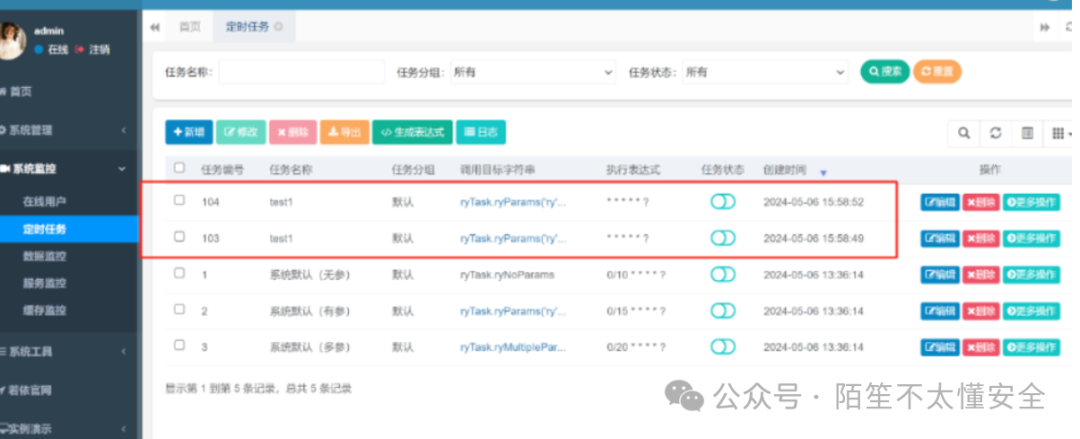Refresh the table with the refresh icon
The height and width of the screenshot is (439, 1080).
pyautogui.click(x=995, y=134)
